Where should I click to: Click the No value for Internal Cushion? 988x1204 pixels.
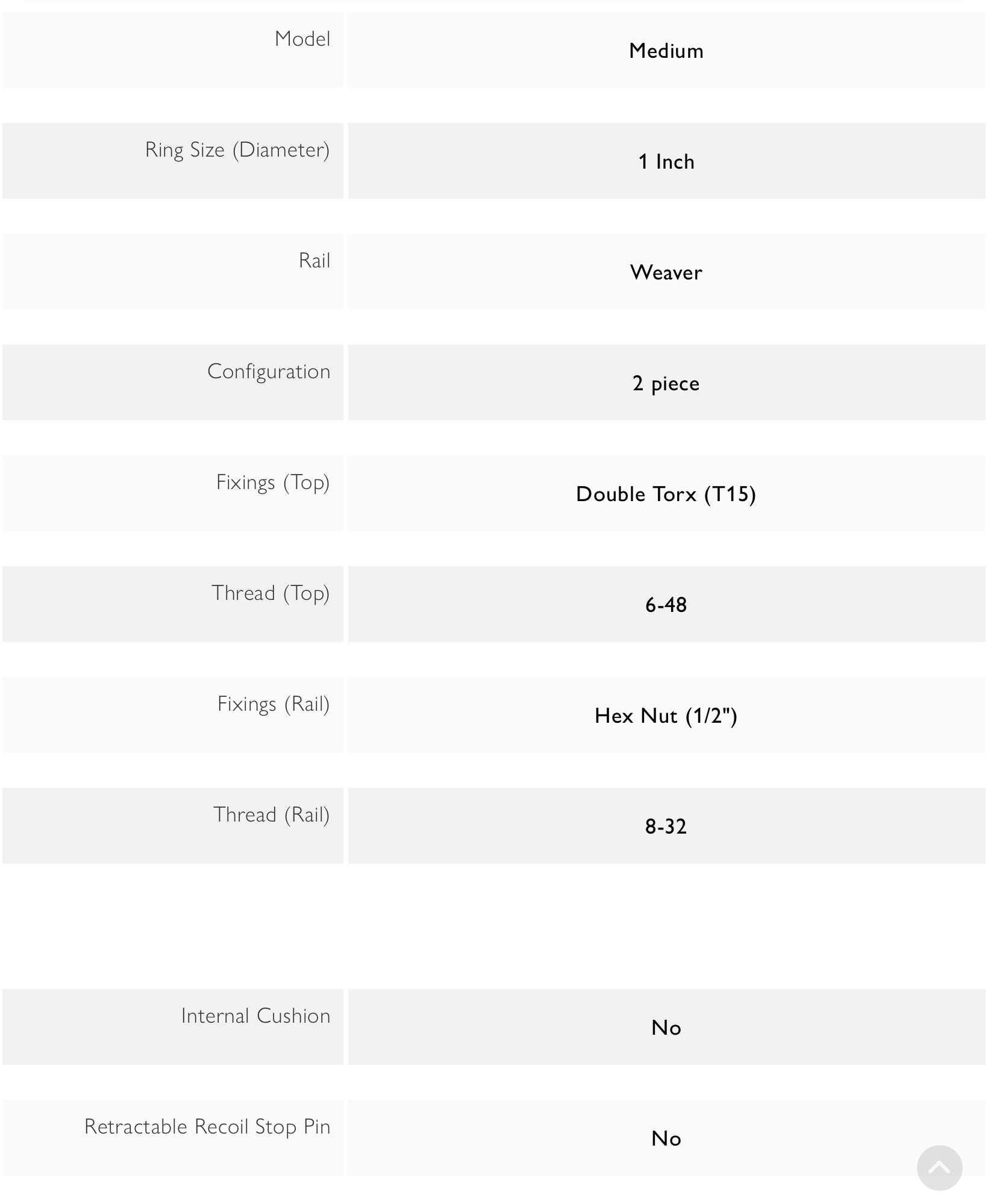coord(666,1028)
